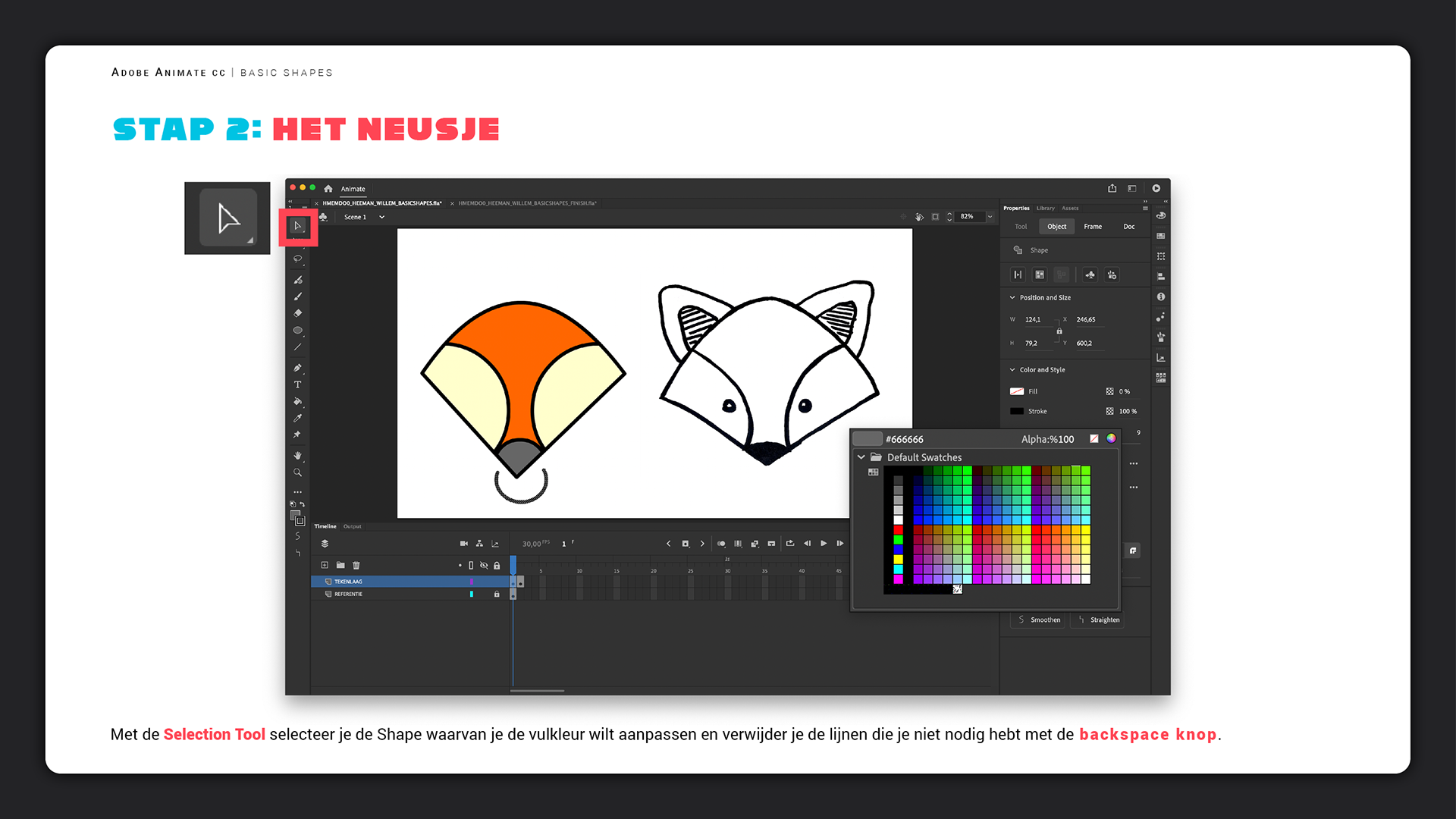The width and height of the screenshot is (1456, 819).
Task: Open the Scene 1 dropdown
Action: [x=381, y=217]
